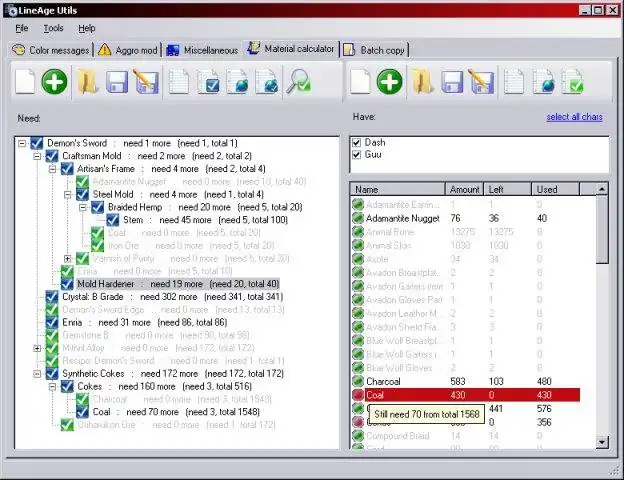Click the globe document icon beside the magnifier
The image size is (624, 480).
coord(267,82)
